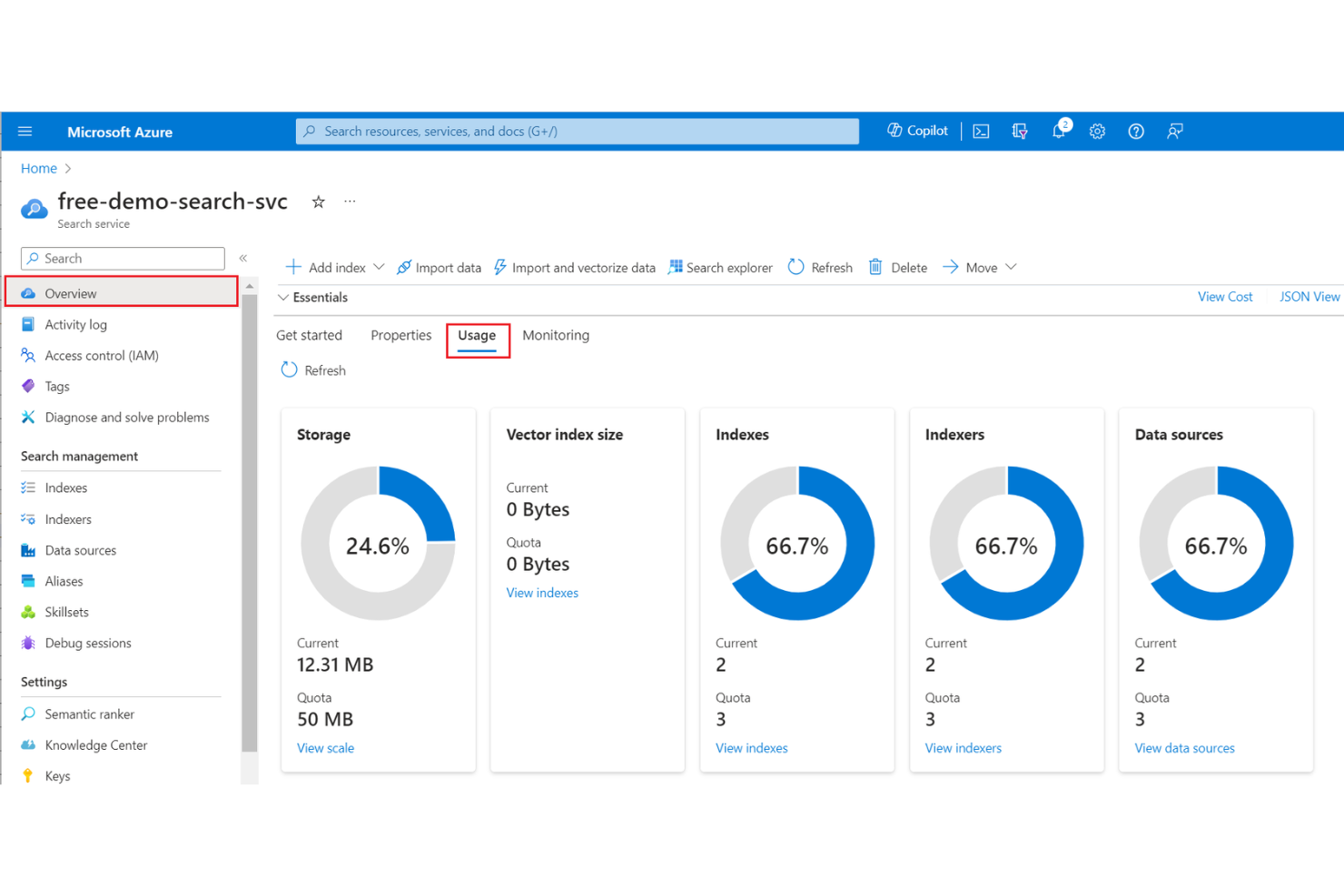This screenshot has width=1344, height=896.
Task: Open Diagnose and solve problems
Action: [126, 417]
